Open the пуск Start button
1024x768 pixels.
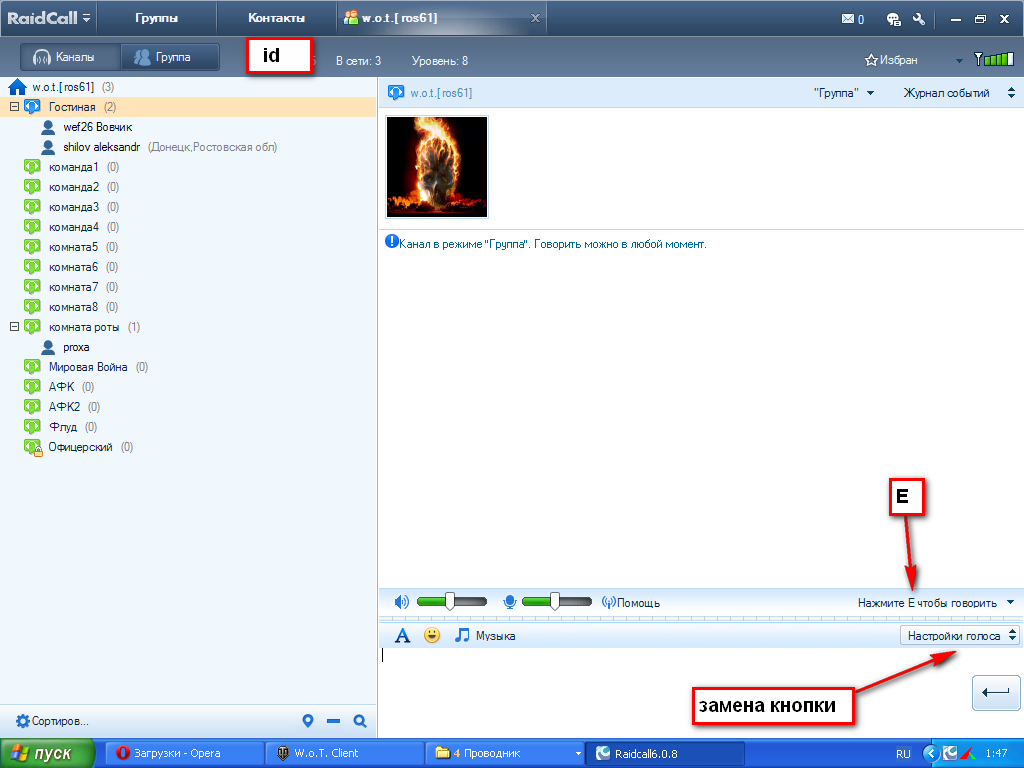(x=47, y=754)
